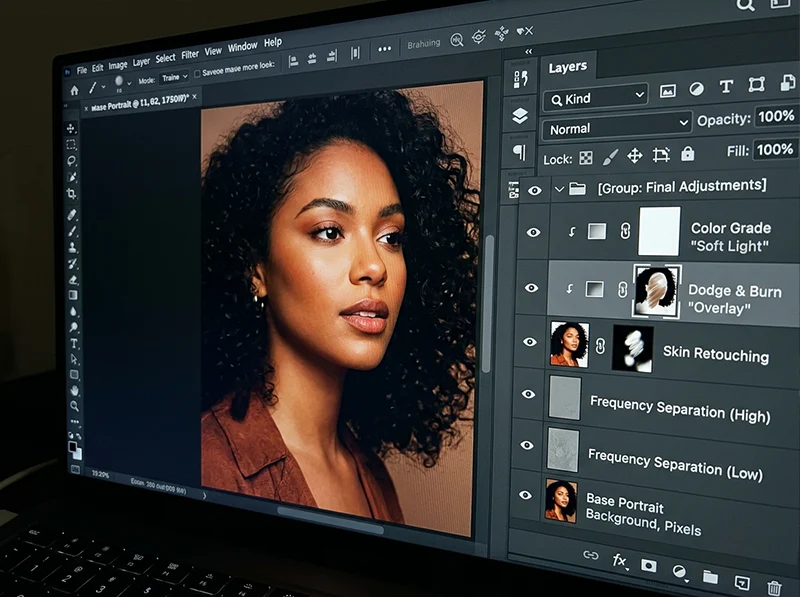
Task: Select the History Brush tool
Action: [72, 263]
